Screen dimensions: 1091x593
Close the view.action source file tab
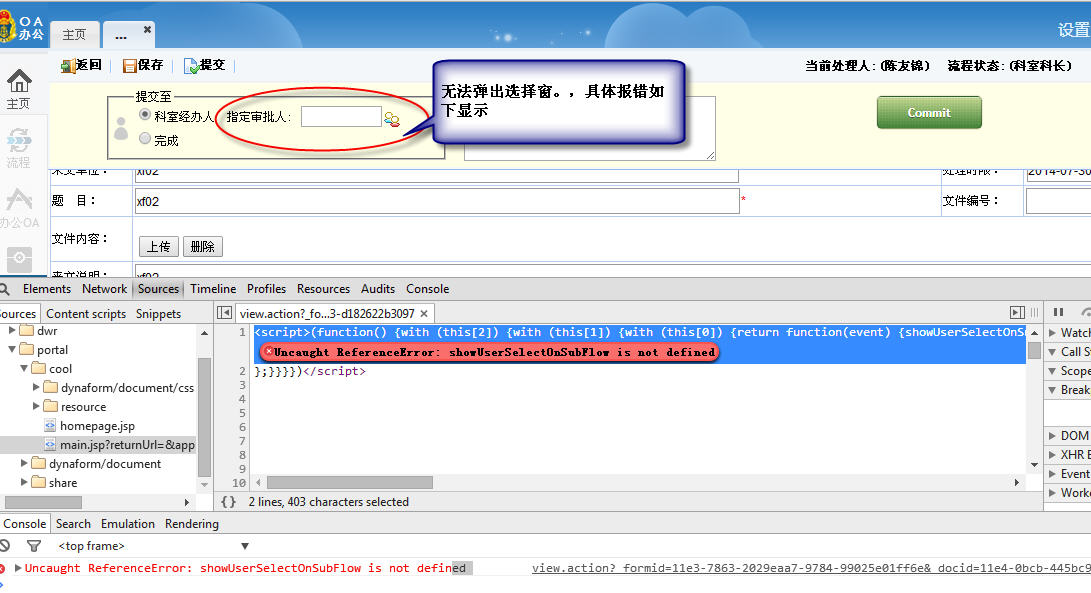tap(424, 314)
